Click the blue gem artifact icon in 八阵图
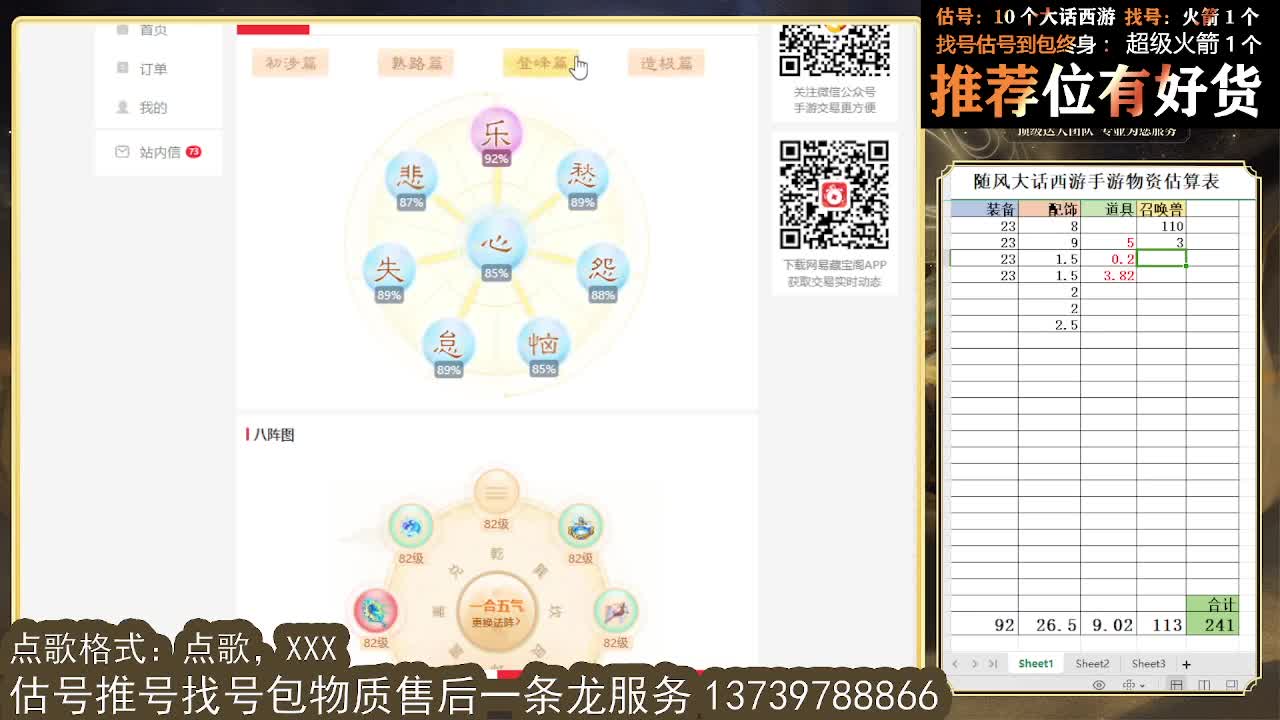This screenshot has height=720, width=1280. click(412, 528)
